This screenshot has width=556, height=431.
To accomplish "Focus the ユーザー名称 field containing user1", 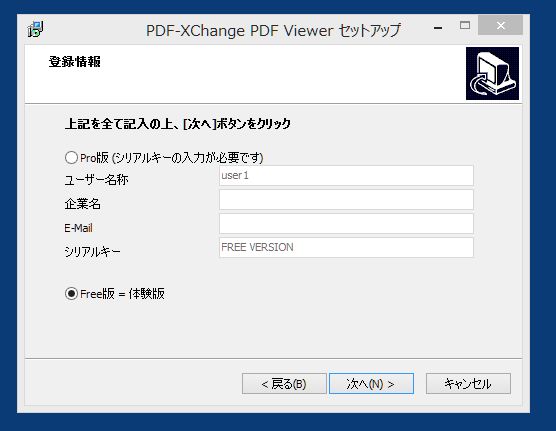I will click(346, 175).
